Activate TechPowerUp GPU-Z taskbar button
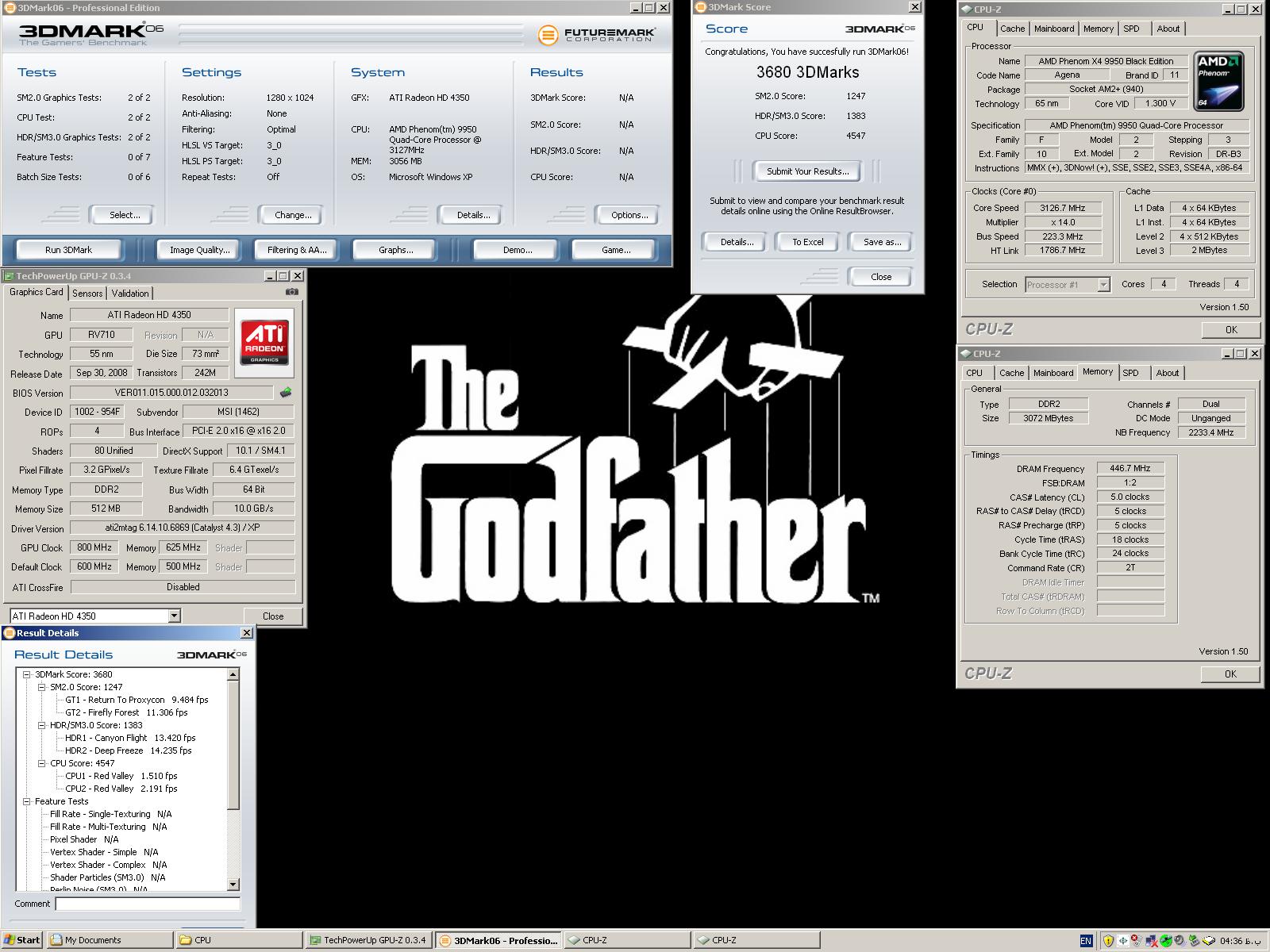1270x952 pixels. coord(368,940)
